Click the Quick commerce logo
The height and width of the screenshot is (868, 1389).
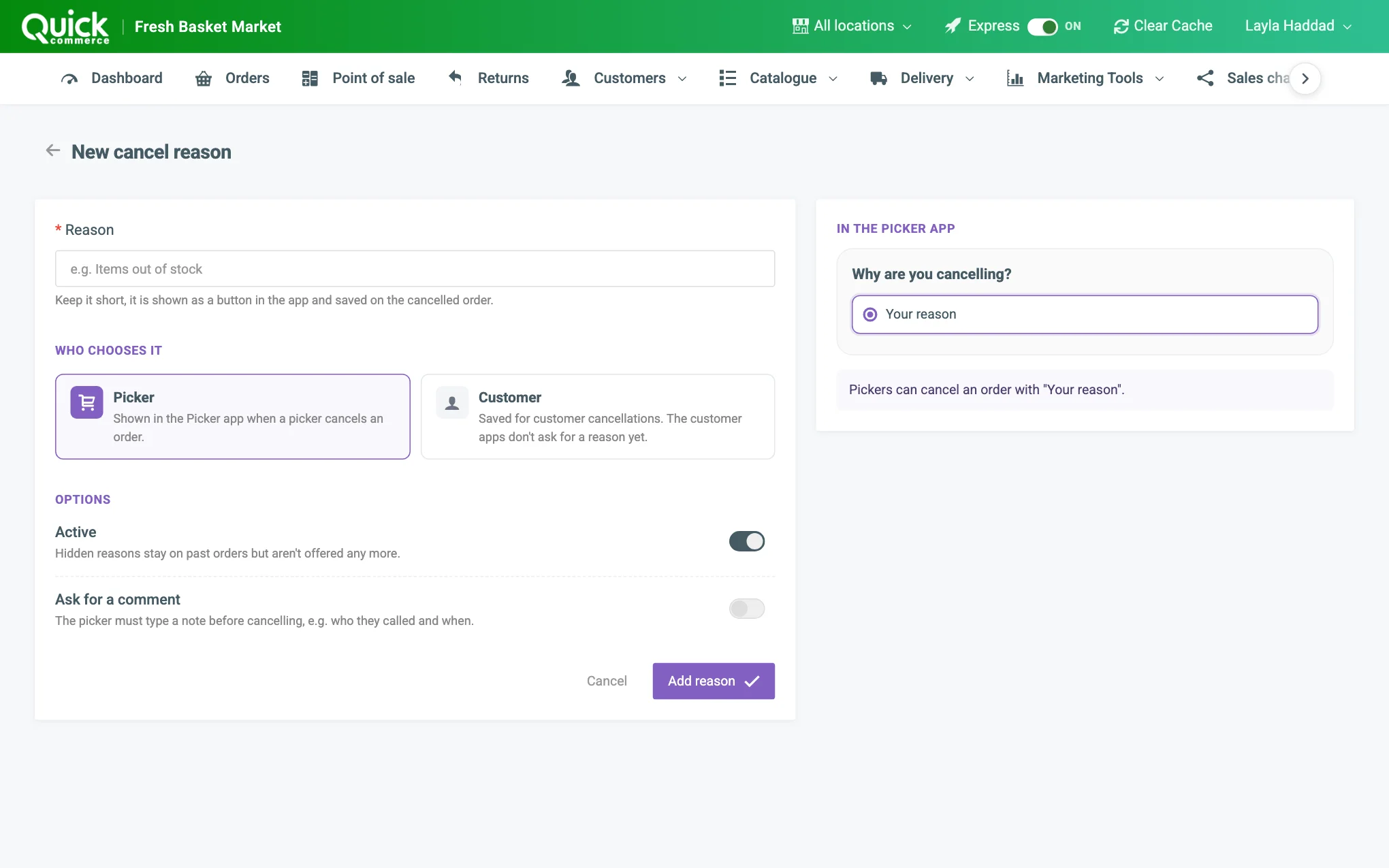65,27
